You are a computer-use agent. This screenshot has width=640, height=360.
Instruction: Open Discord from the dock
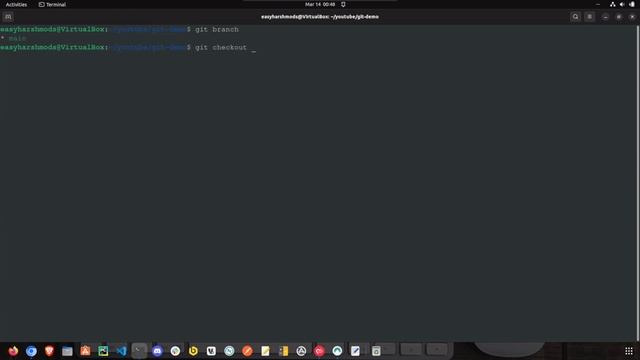click(x=157, y=351)
